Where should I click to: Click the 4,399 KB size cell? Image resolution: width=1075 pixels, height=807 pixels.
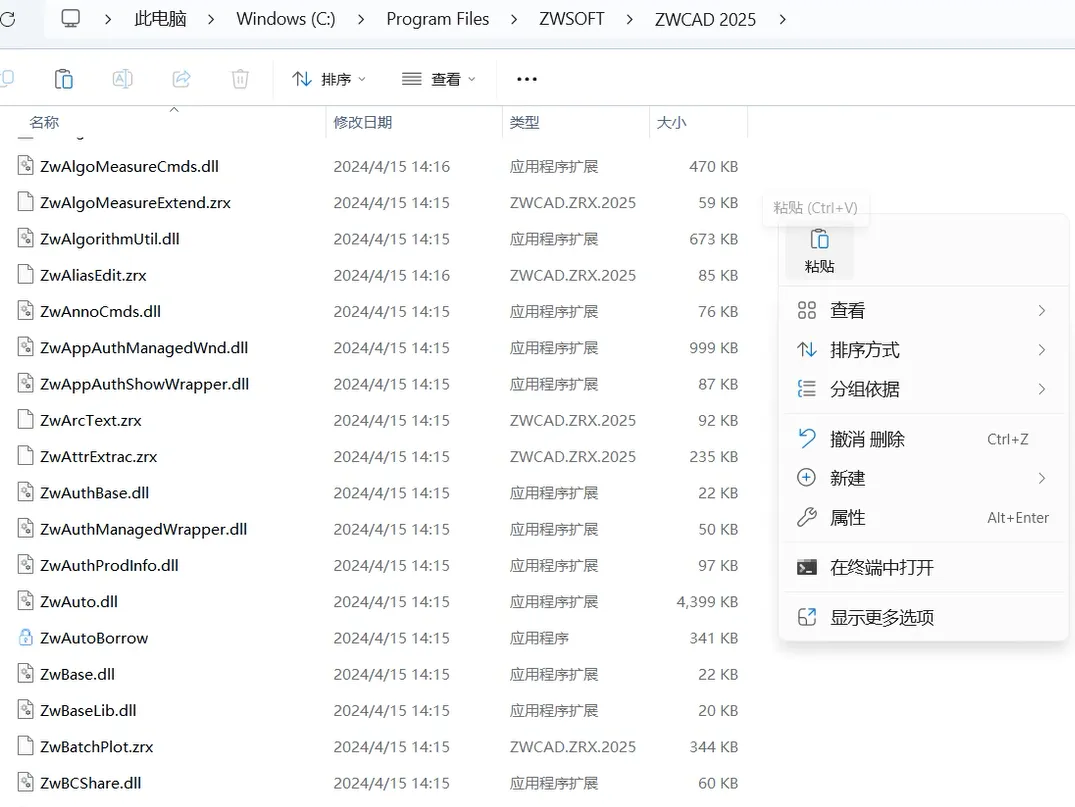[x=707, y=601]
